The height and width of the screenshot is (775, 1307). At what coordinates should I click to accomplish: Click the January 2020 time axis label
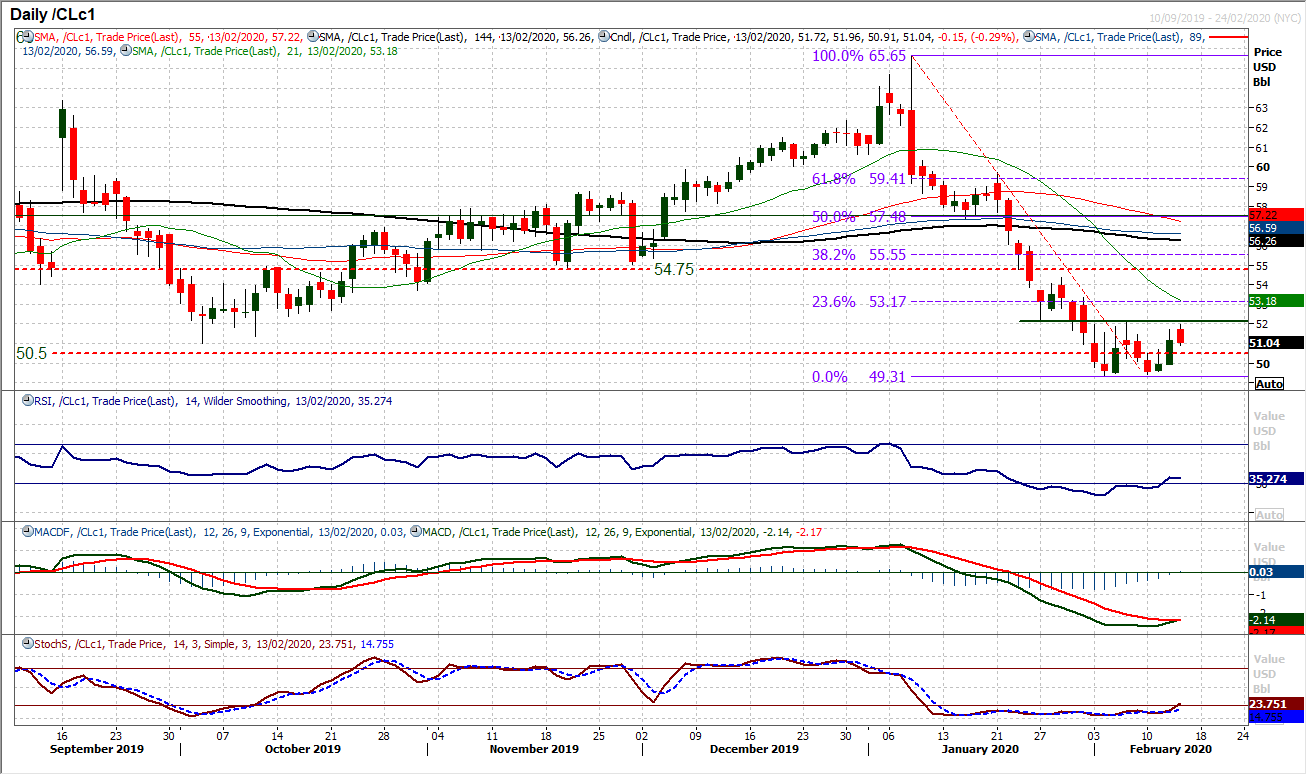coord(981,749)
